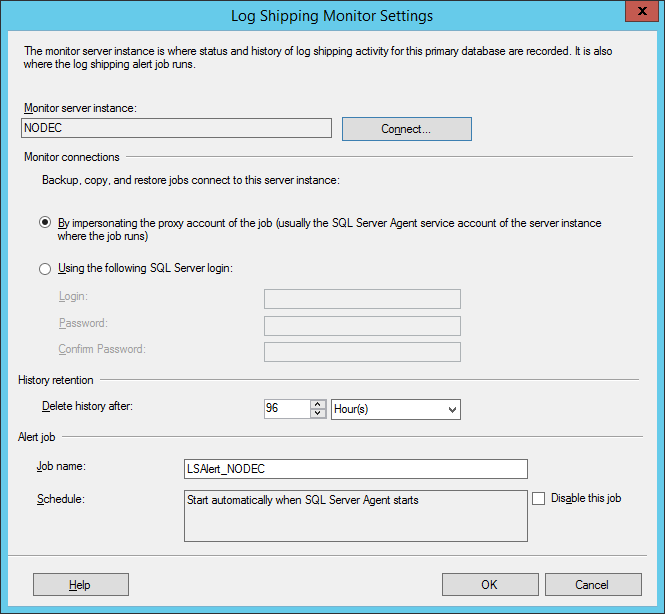Open the Connect... server dialog

coord(407,129)
